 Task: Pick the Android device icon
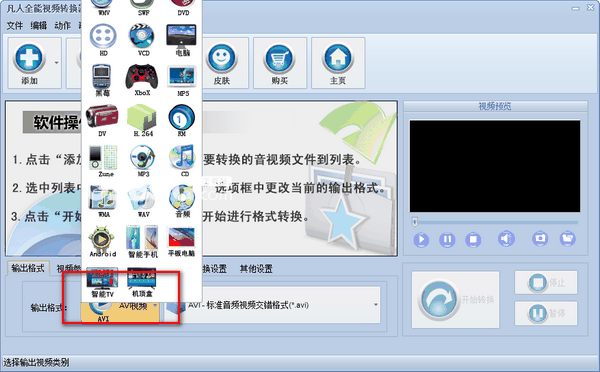tap(102, 240)
